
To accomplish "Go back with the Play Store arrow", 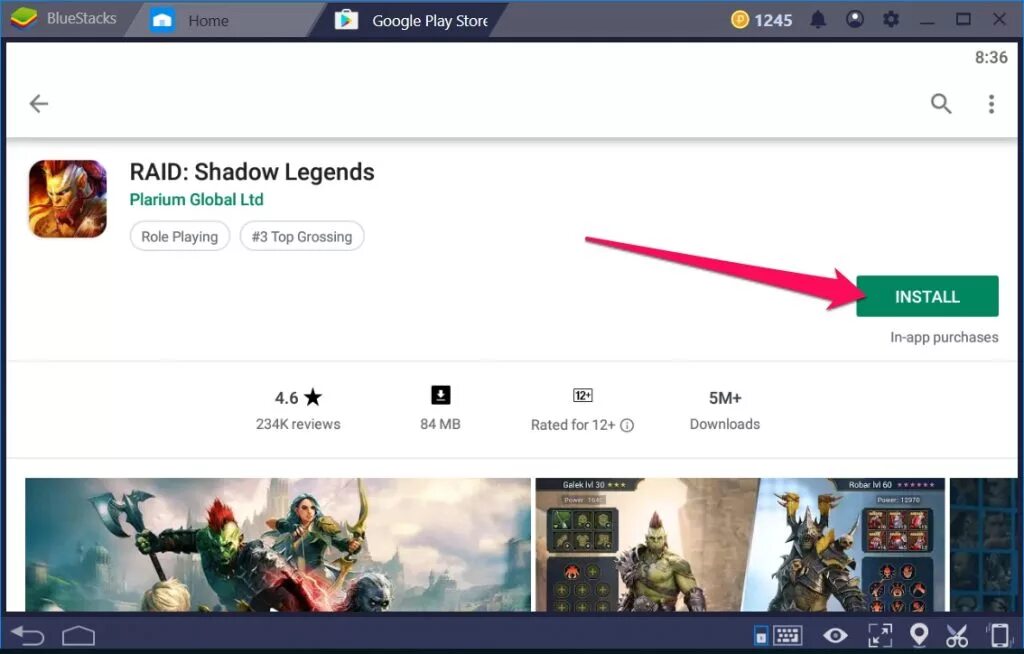I will (x=39, y=103).
